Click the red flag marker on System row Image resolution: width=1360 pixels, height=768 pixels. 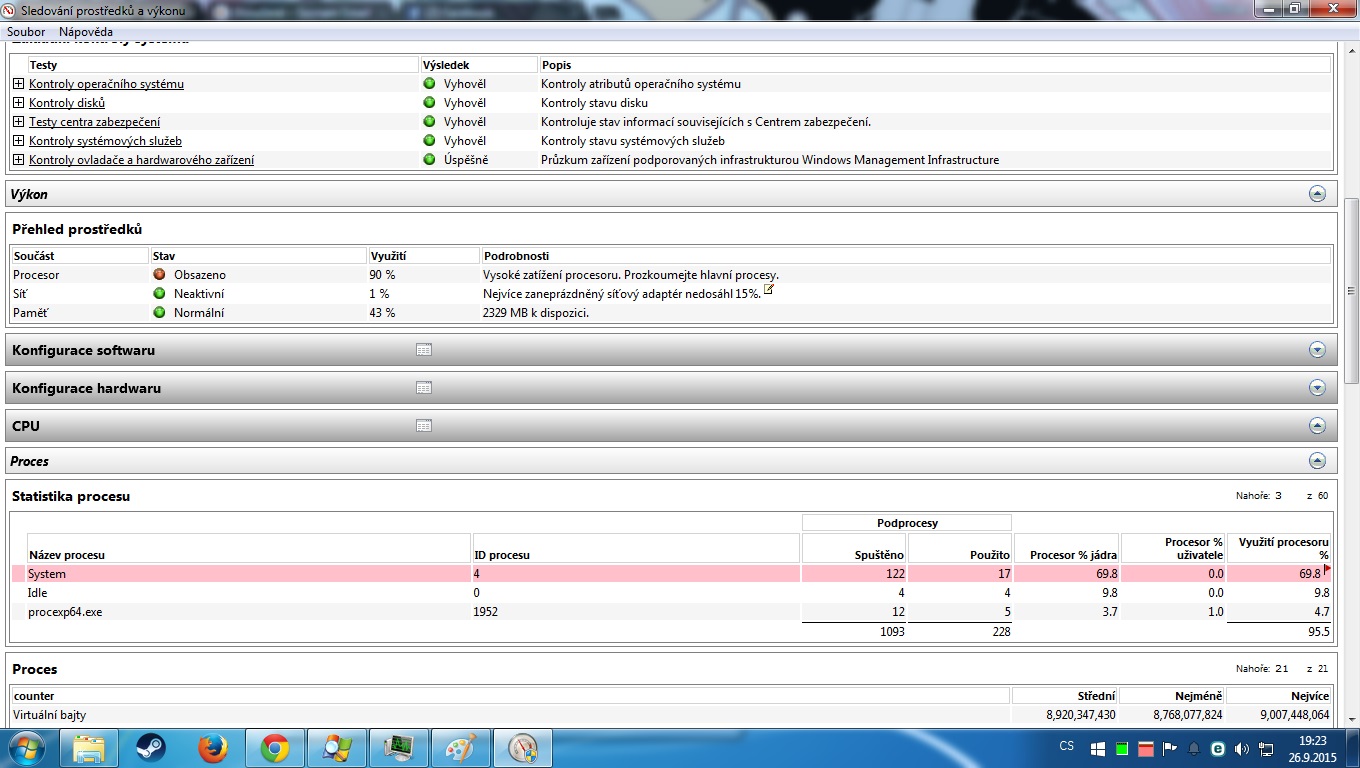(x=1327, y=569)
